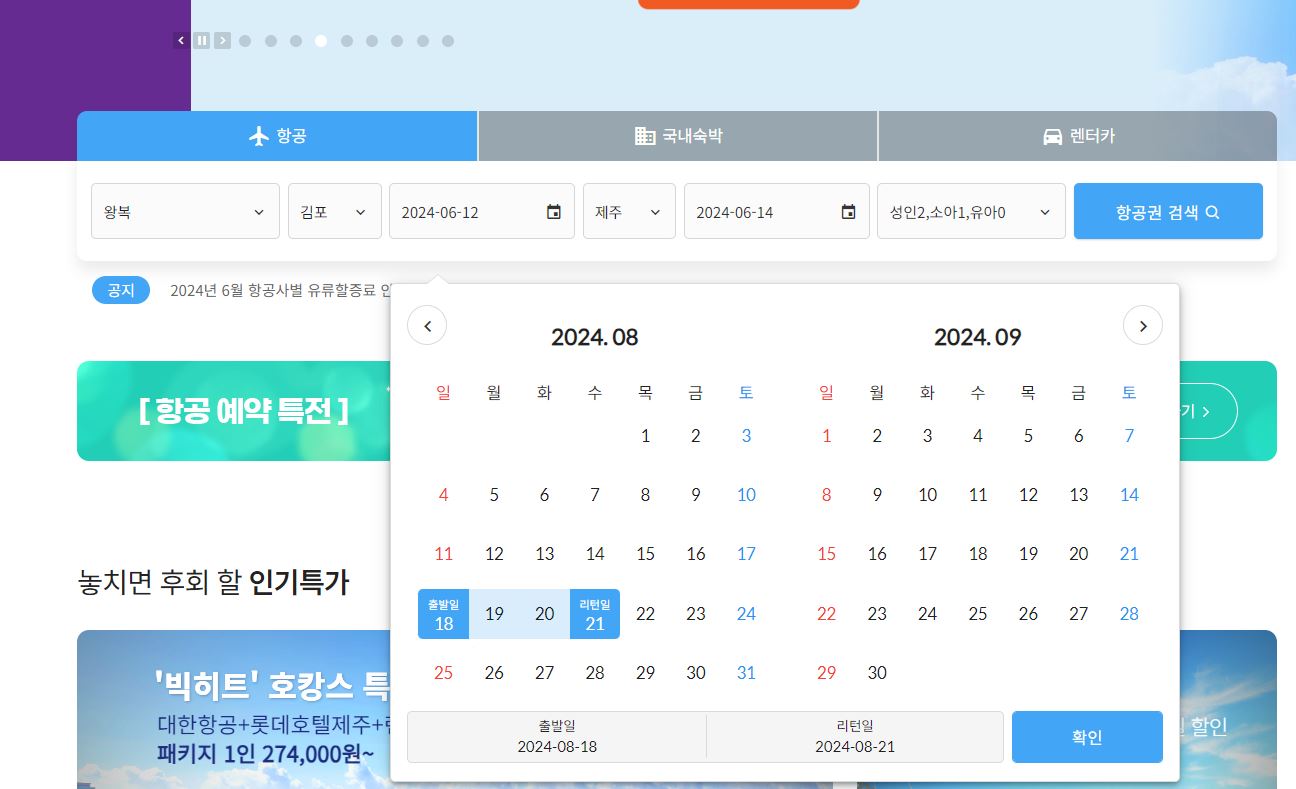Click the 확인 button in the calendar
This screenshot has height=789, width=1296.
click(x=1087, y=737)
